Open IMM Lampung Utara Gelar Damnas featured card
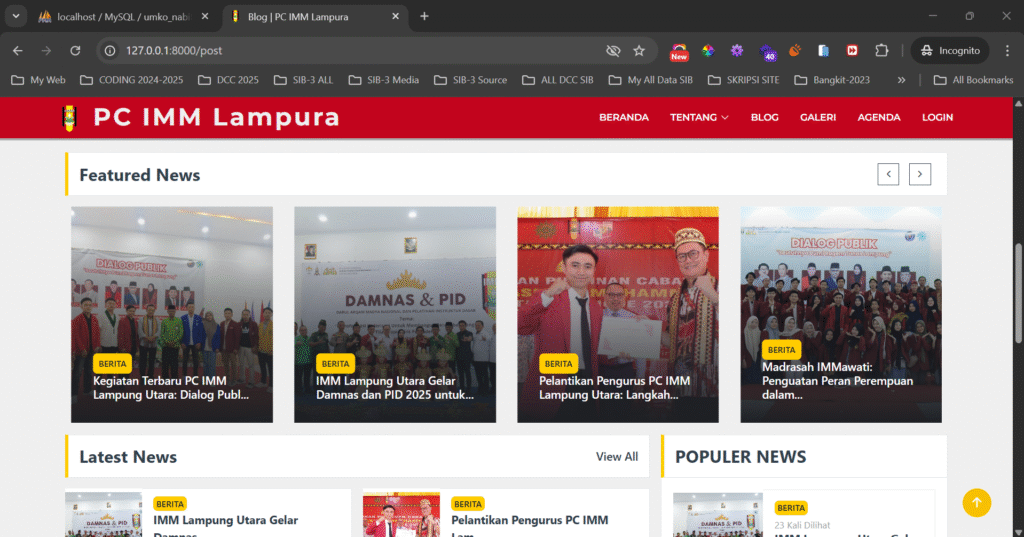 pyautogui.click(x=395, y=315)
